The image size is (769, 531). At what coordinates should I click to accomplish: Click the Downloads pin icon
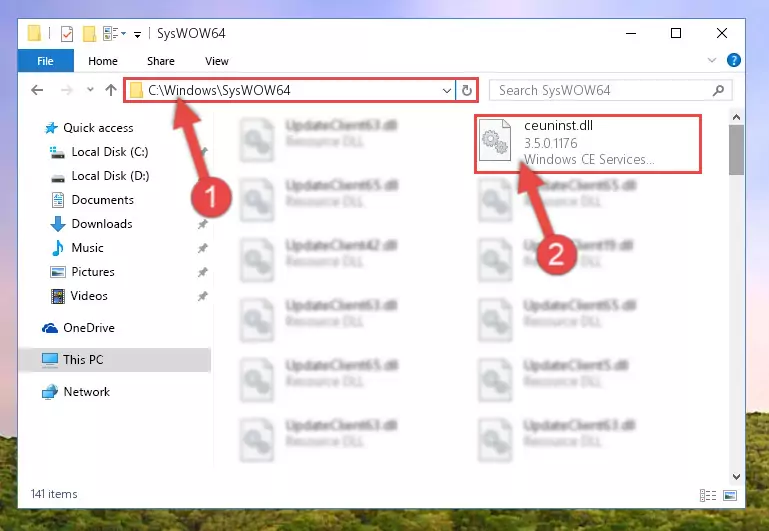tap(202, 224)
